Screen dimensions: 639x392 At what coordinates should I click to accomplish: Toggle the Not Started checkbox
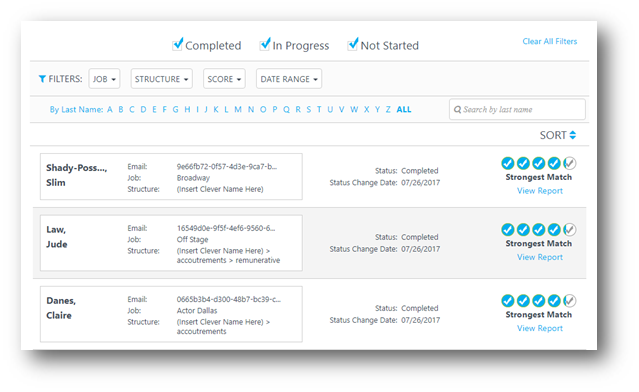click(x=353, y=44)
